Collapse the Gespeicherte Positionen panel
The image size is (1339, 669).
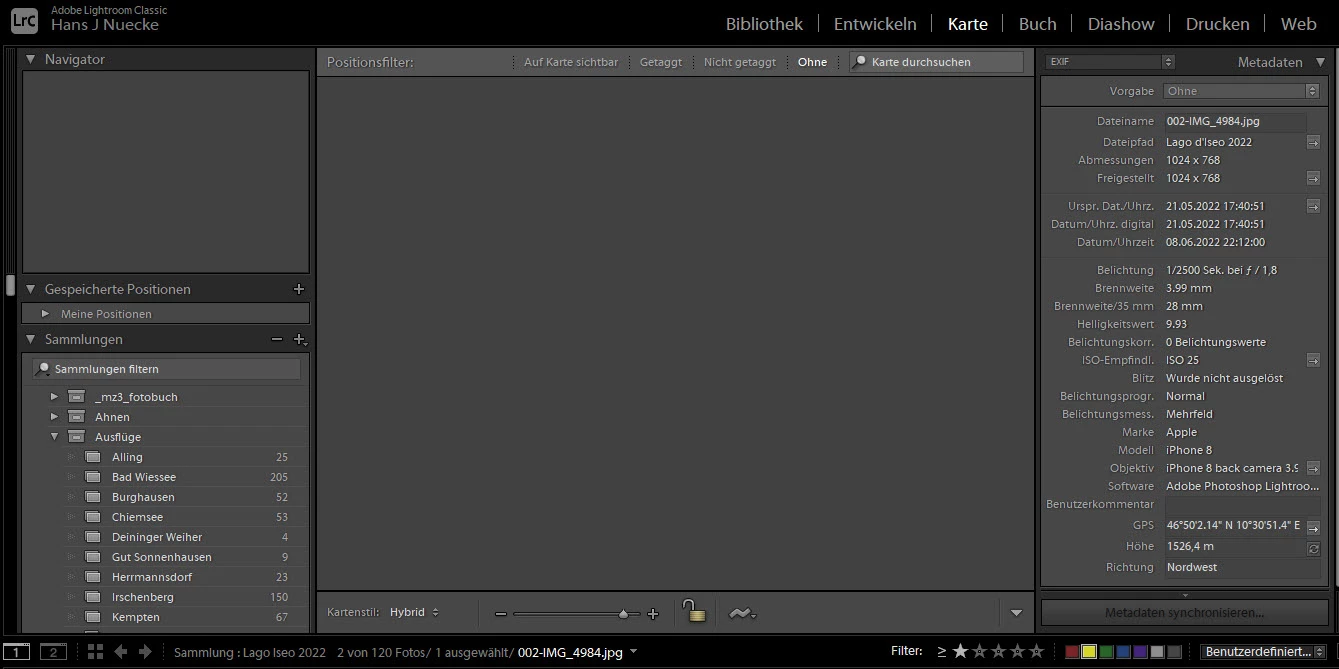(x=30, y=289)
